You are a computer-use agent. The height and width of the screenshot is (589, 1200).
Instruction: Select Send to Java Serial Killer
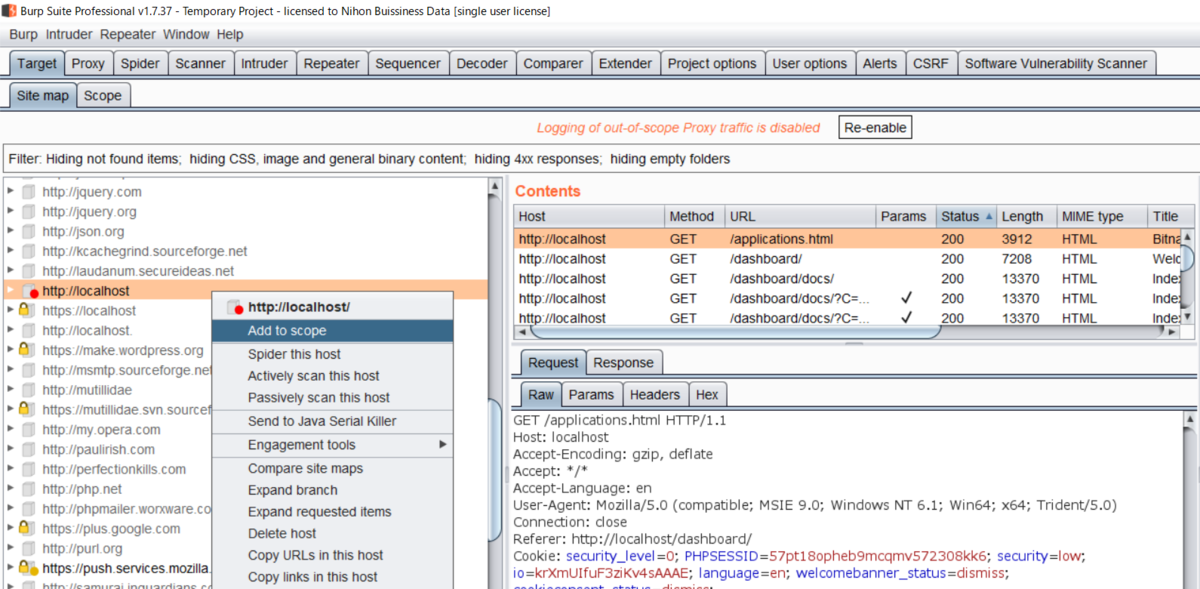click(x=333, y=421)
